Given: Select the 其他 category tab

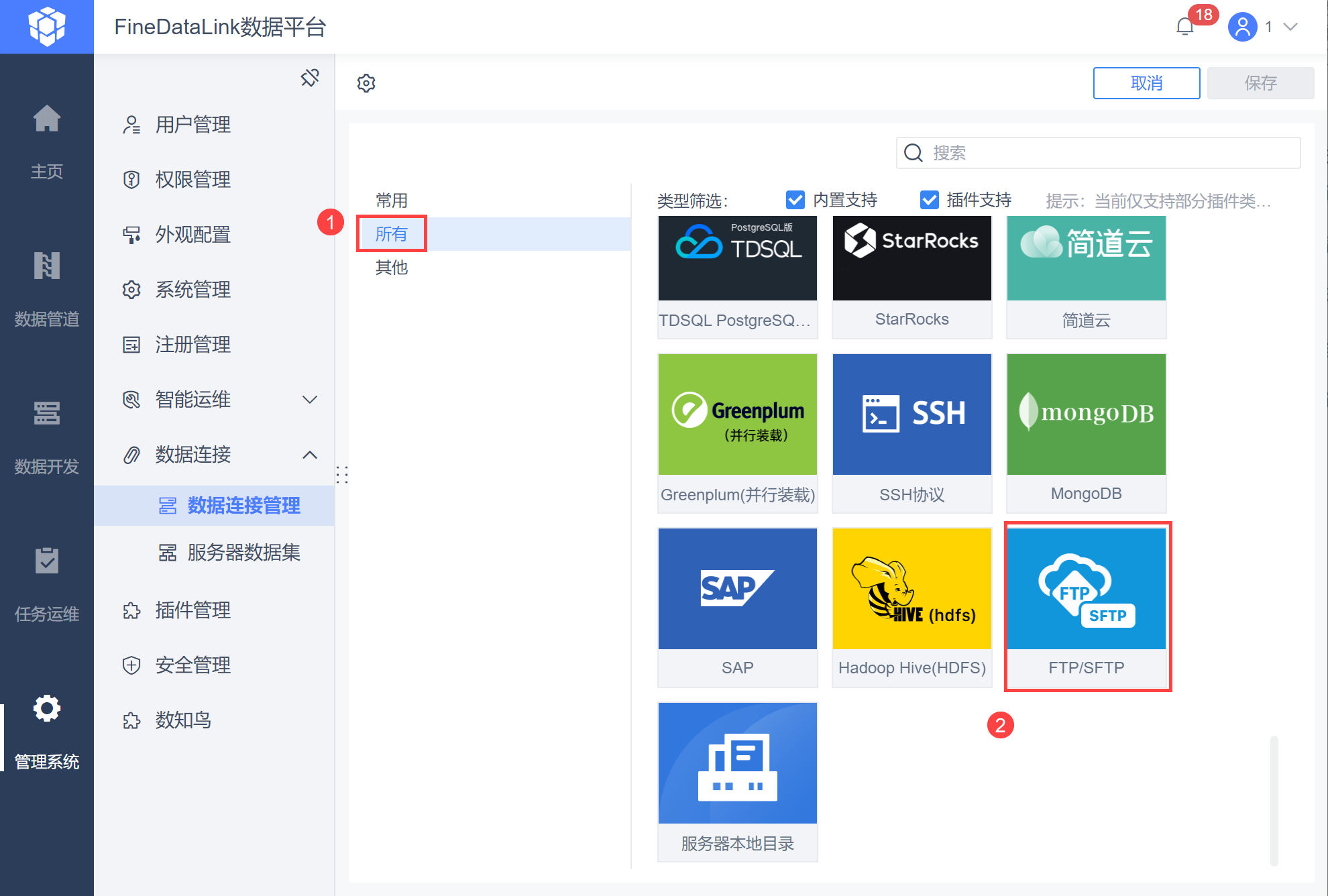Looking at the screenshot, I should [392, 268].
